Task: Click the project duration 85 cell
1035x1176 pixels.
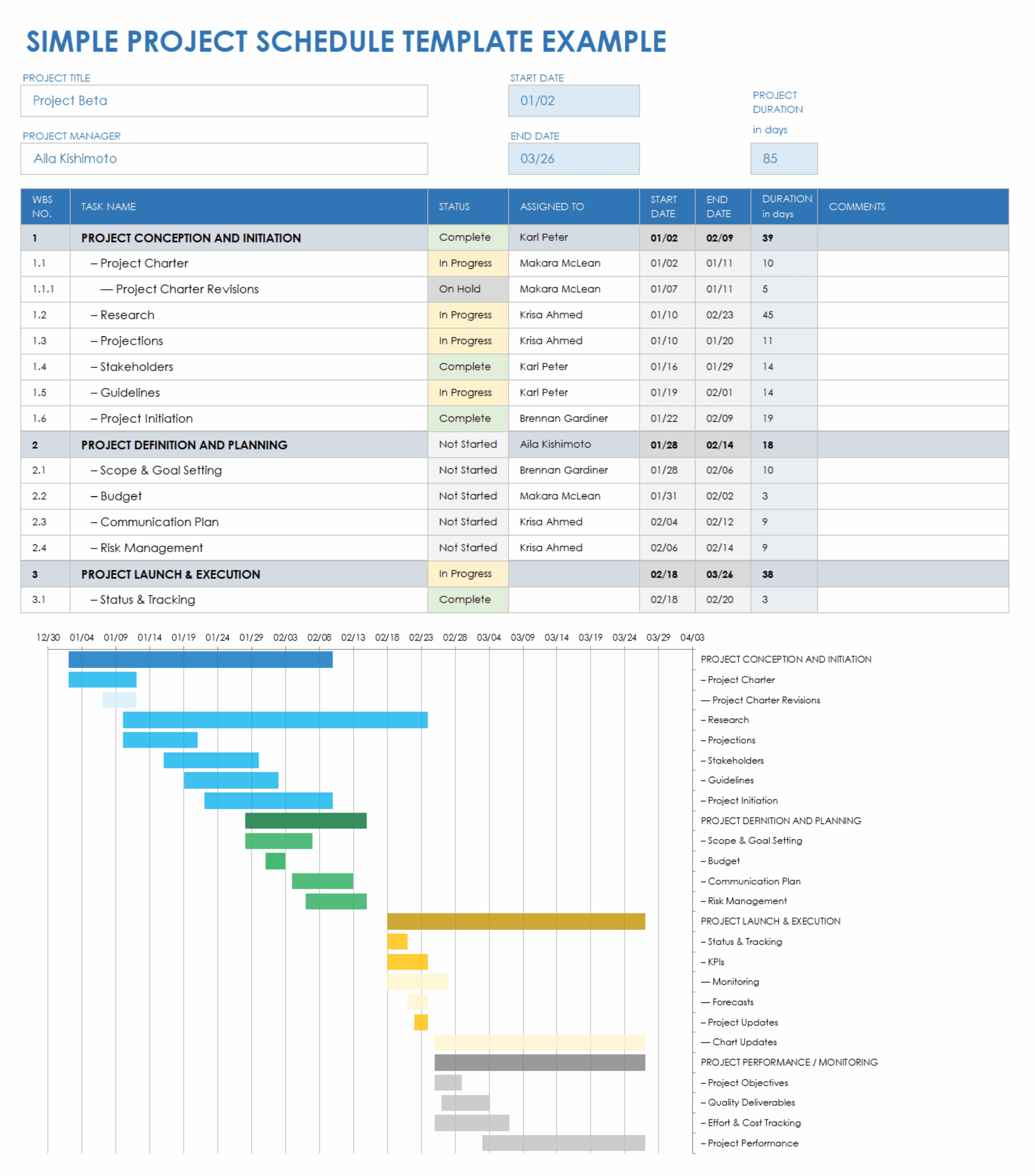Action: (783, 159)
